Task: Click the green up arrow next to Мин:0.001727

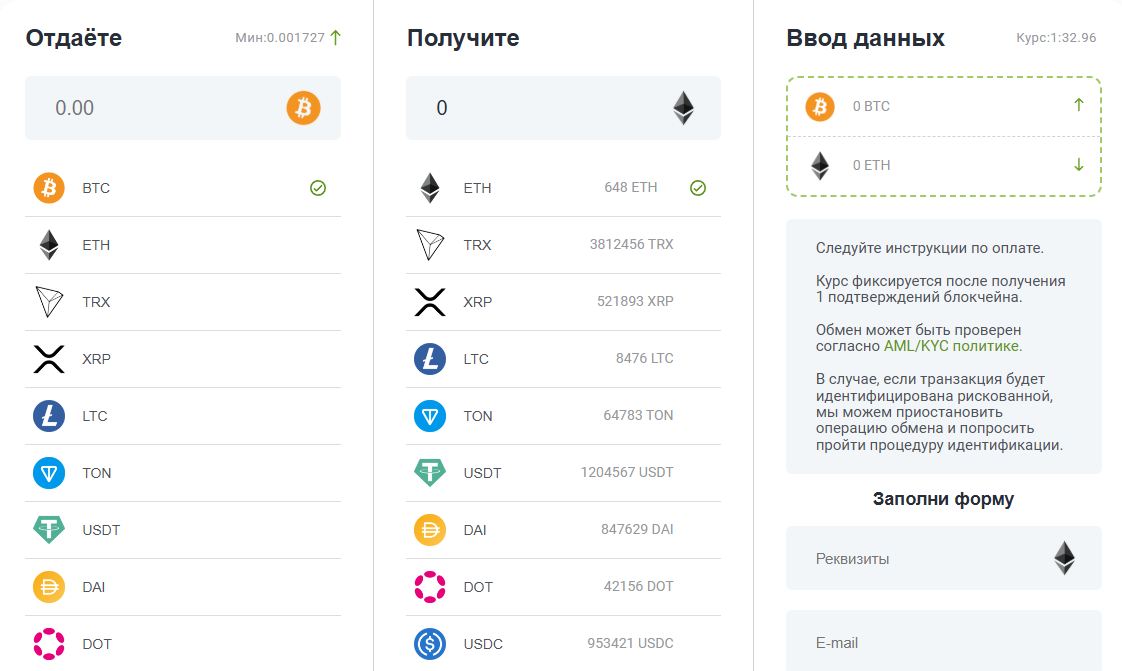Action: [335, 38]
